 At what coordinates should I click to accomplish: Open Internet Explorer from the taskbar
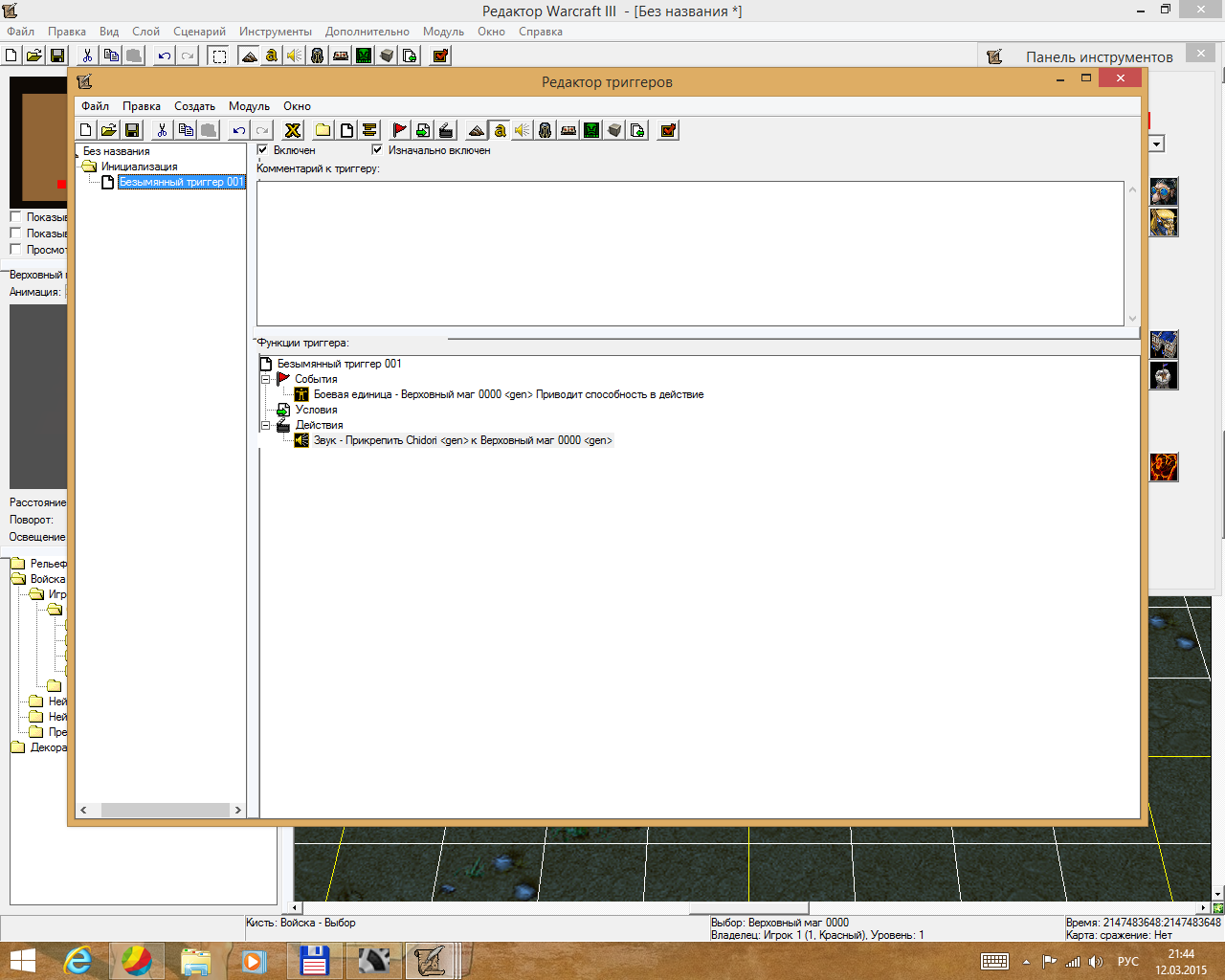pos(78,960)
